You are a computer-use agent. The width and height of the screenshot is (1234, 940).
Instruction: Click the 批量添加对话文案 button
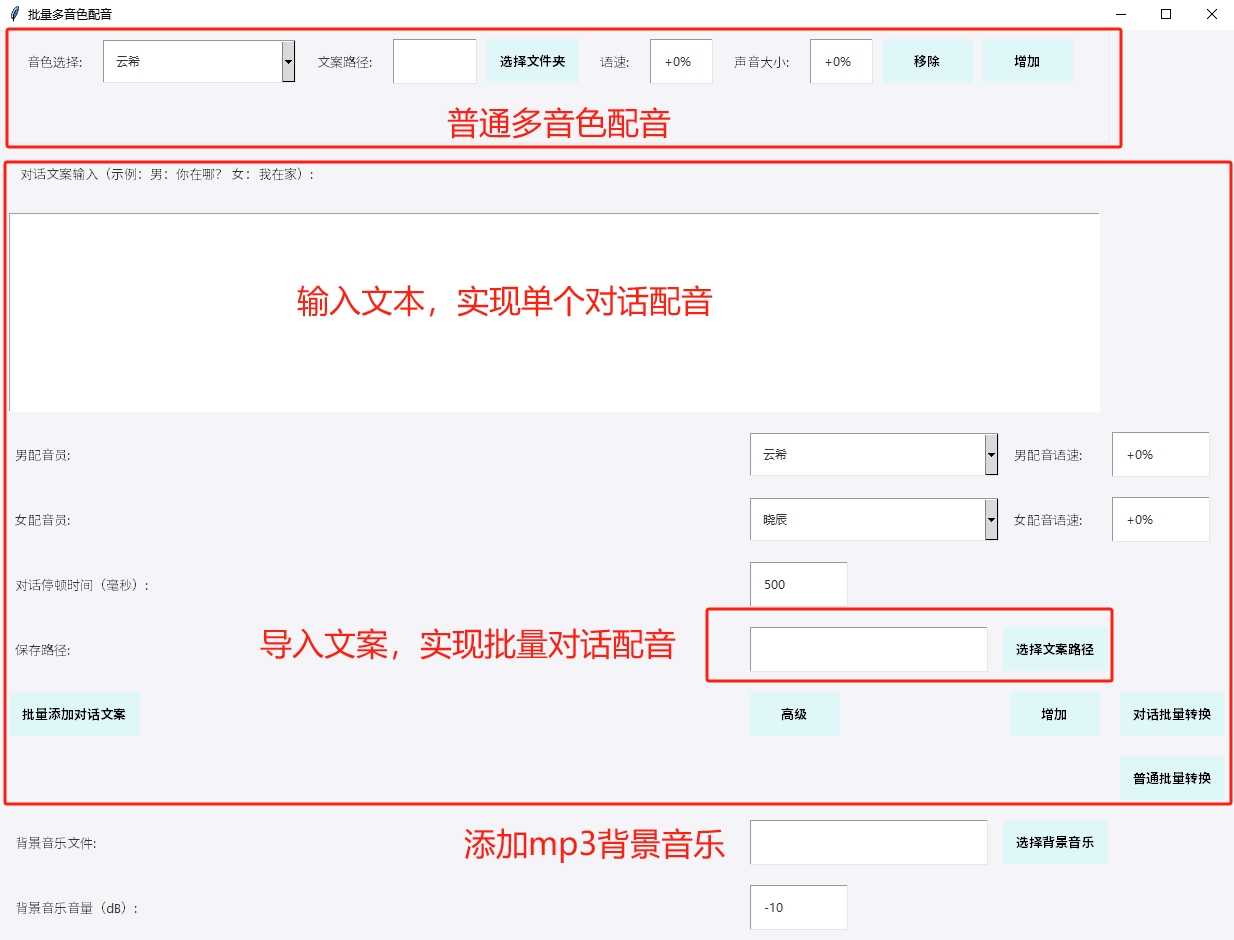coord(74,714)
